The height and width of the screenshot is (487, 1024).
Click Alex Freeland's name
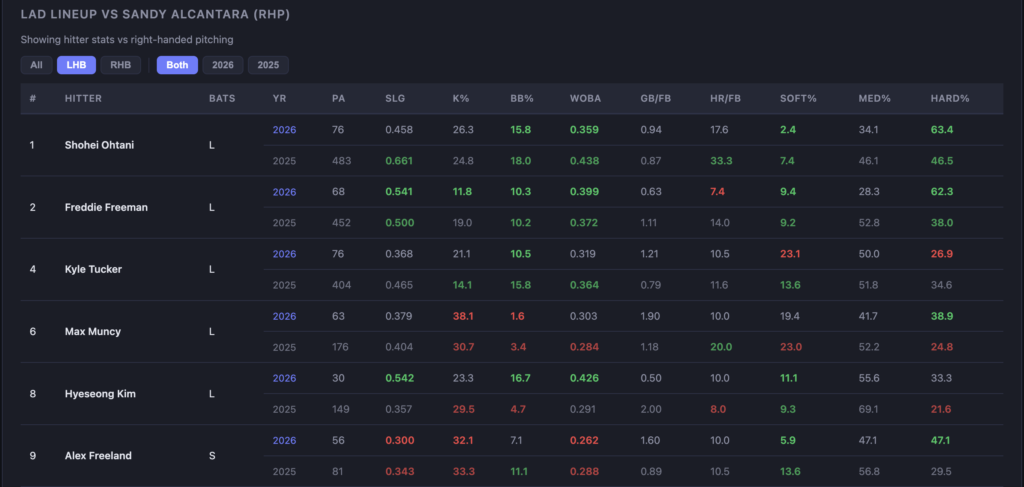tap(98, 456)
